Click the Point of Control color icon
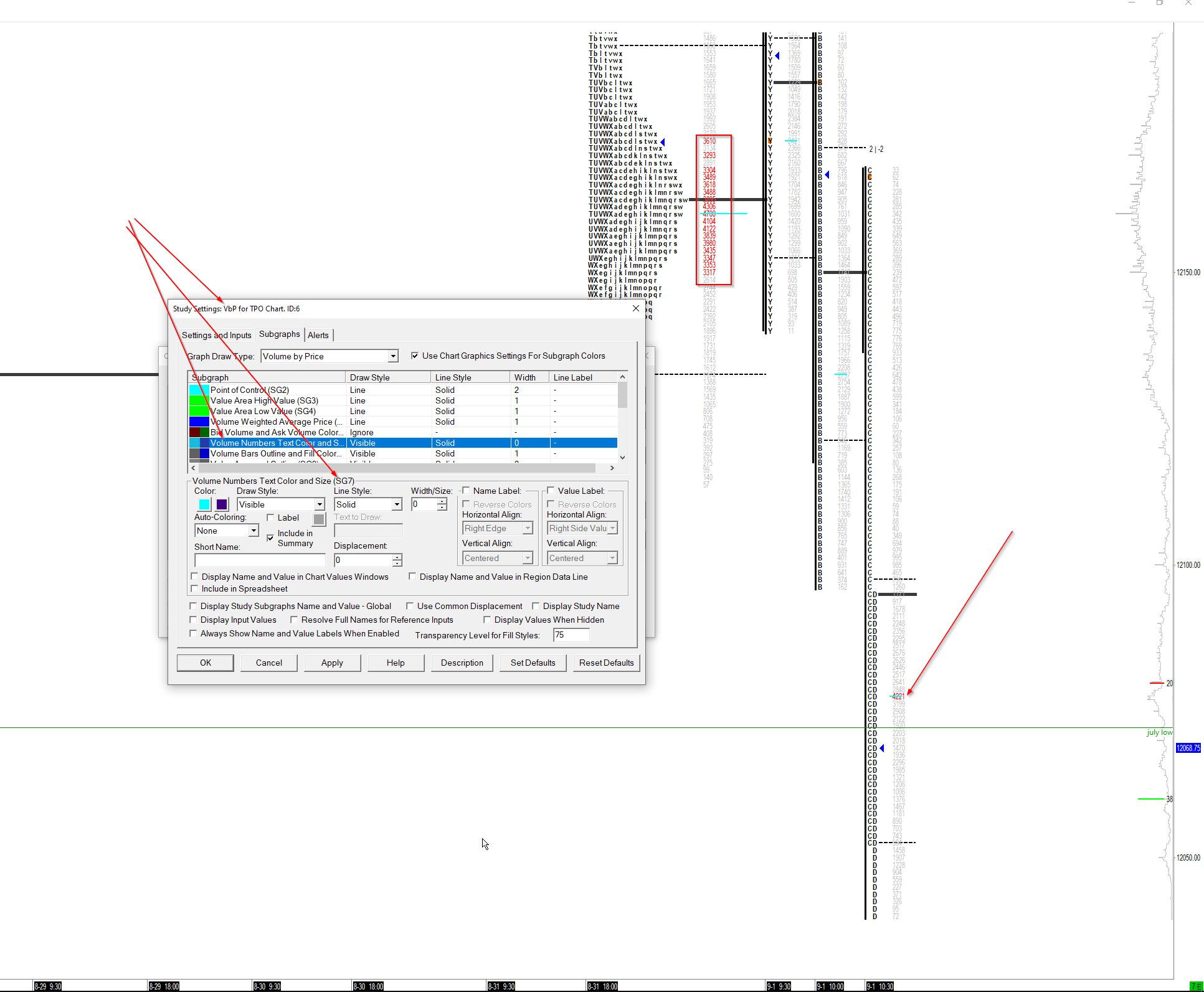1204x992 pixels. (x=199, y=390)
